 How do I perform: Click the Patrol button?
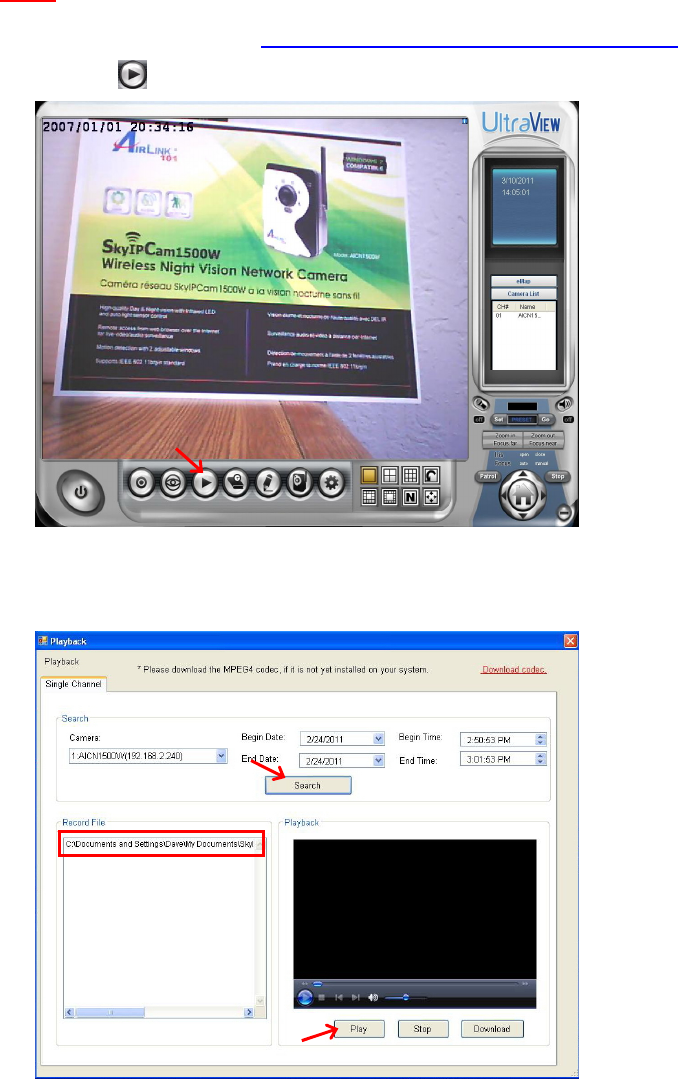tap(488, 476)
